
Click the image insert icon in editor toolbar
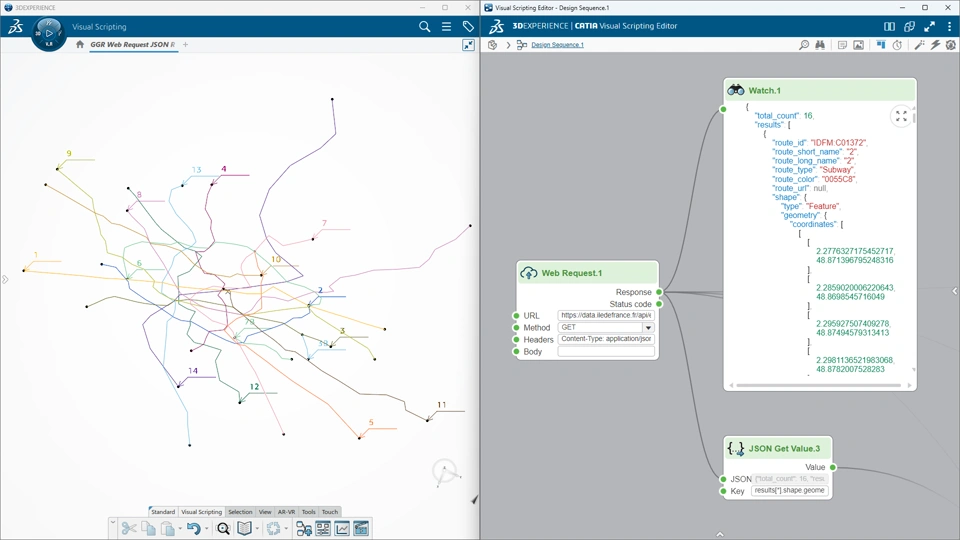[x=858, y=45]
